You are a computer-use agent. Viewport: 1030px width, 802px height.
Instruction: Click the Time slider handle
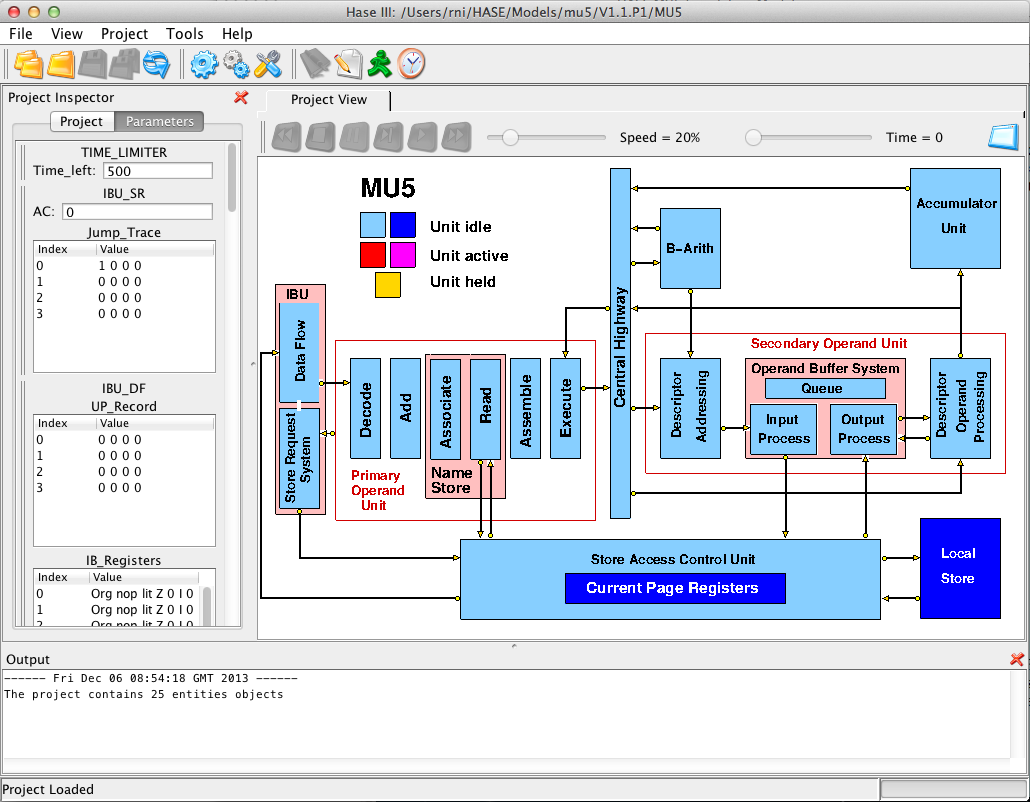(x=753, y=137)
